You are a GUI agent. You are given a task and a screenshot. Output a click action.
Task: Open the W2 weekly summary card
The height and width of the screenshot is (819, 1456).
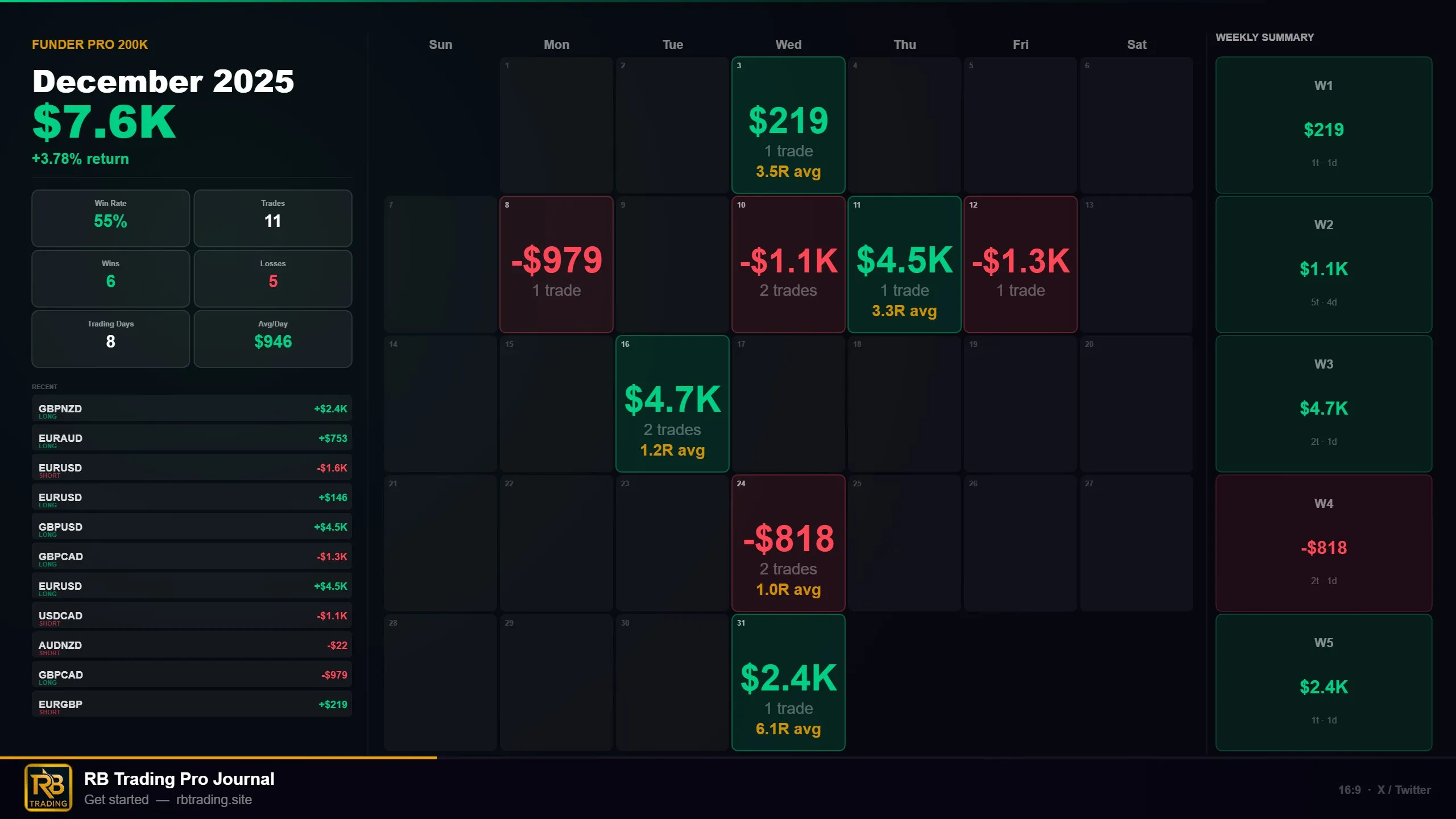1323,264
